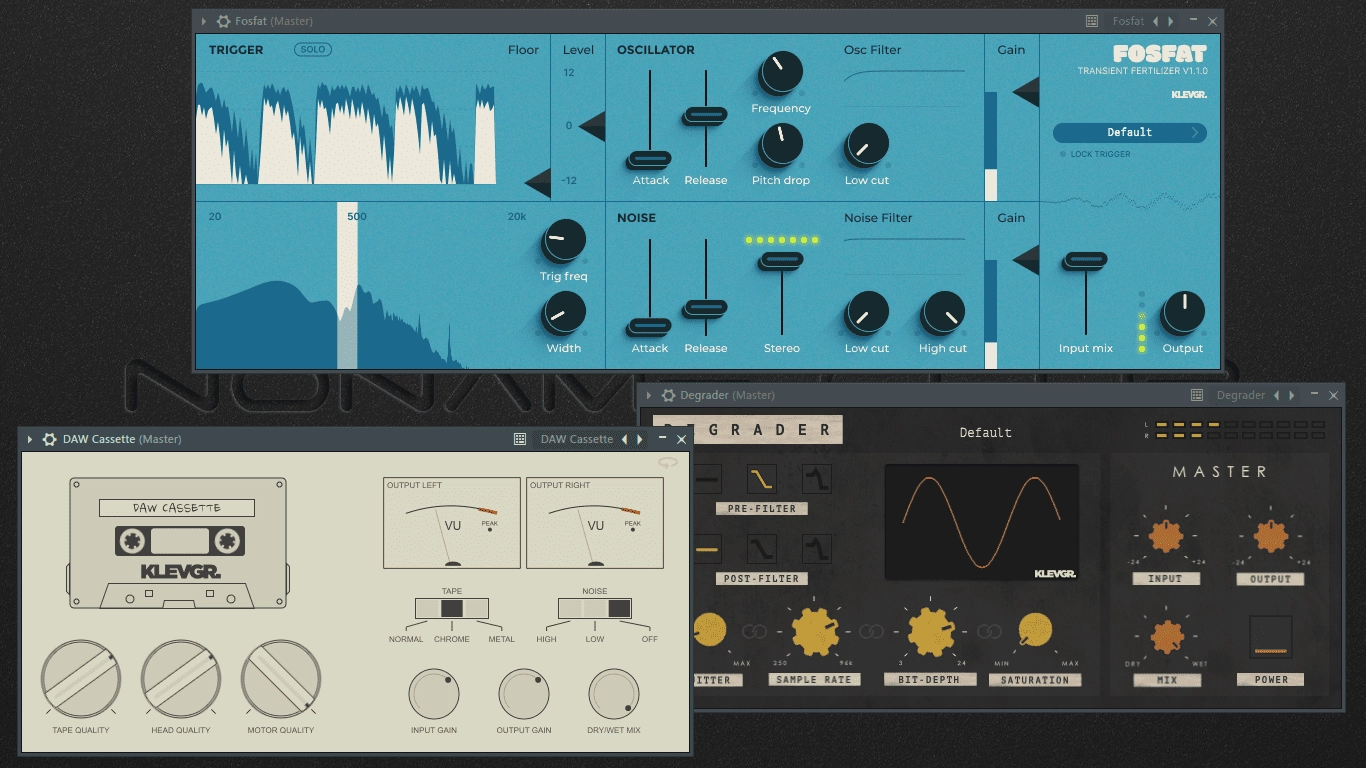Go to the previous preset in Degrader title bar

coord(1276,395)
